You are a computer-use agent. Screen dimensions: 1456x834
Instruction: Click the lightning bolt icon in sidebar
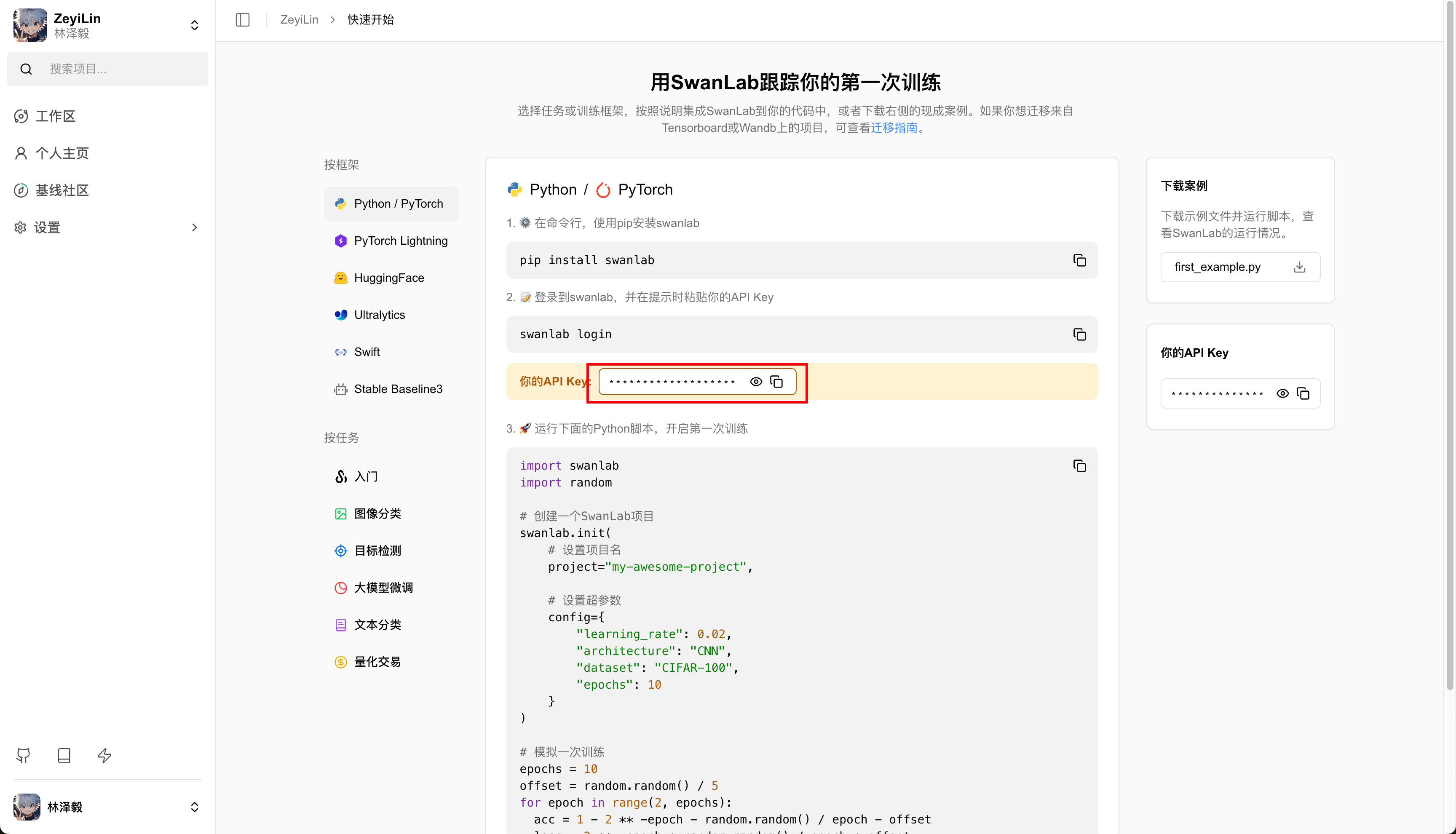pos(104,756)
